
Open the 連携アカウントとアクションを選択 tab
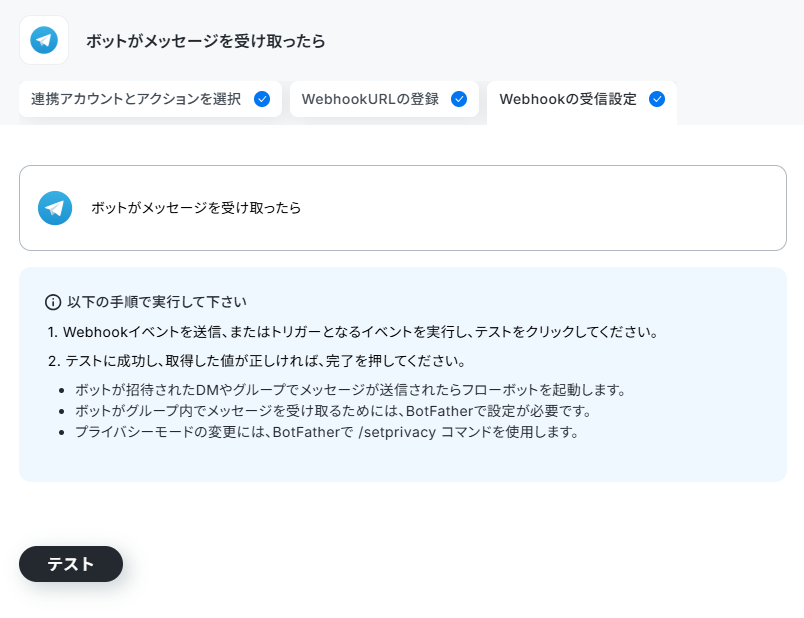pyautogui.click(x=150, y=99)
